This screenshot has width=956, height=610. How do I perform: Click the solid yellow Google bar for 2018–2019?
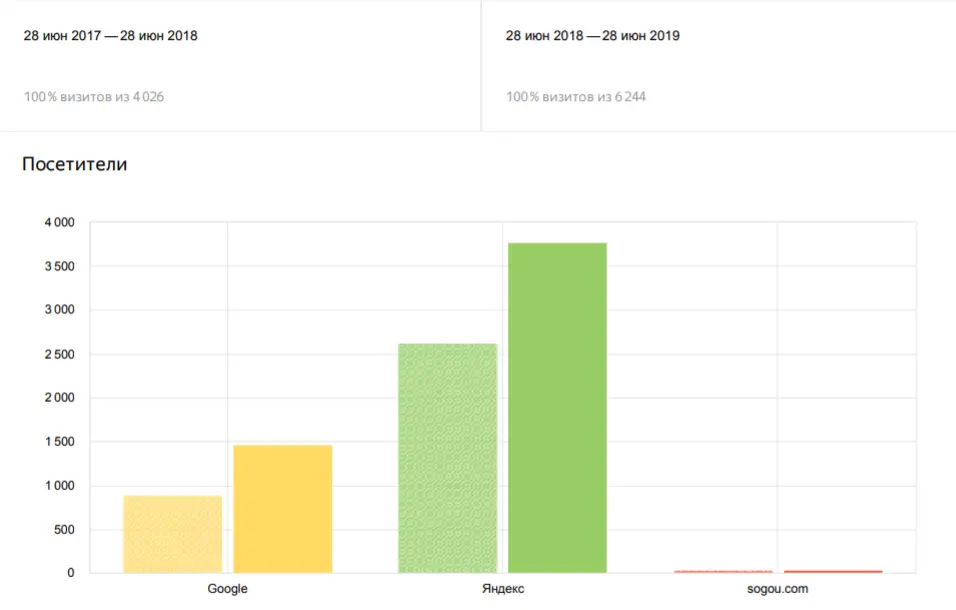click(283, 509)
